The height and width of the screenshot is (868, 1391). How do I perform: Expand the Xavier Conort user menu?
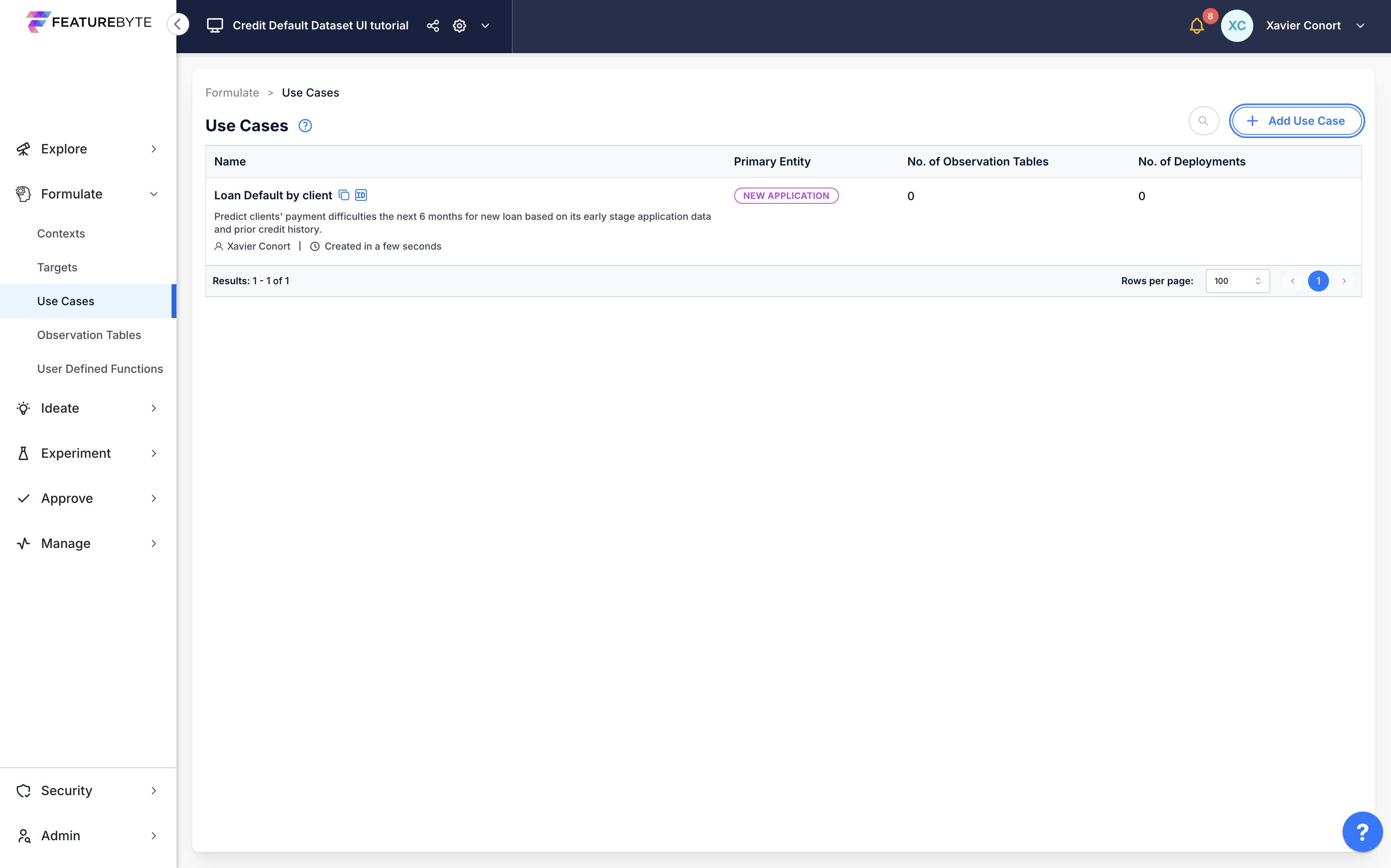tap(1363, 25)
